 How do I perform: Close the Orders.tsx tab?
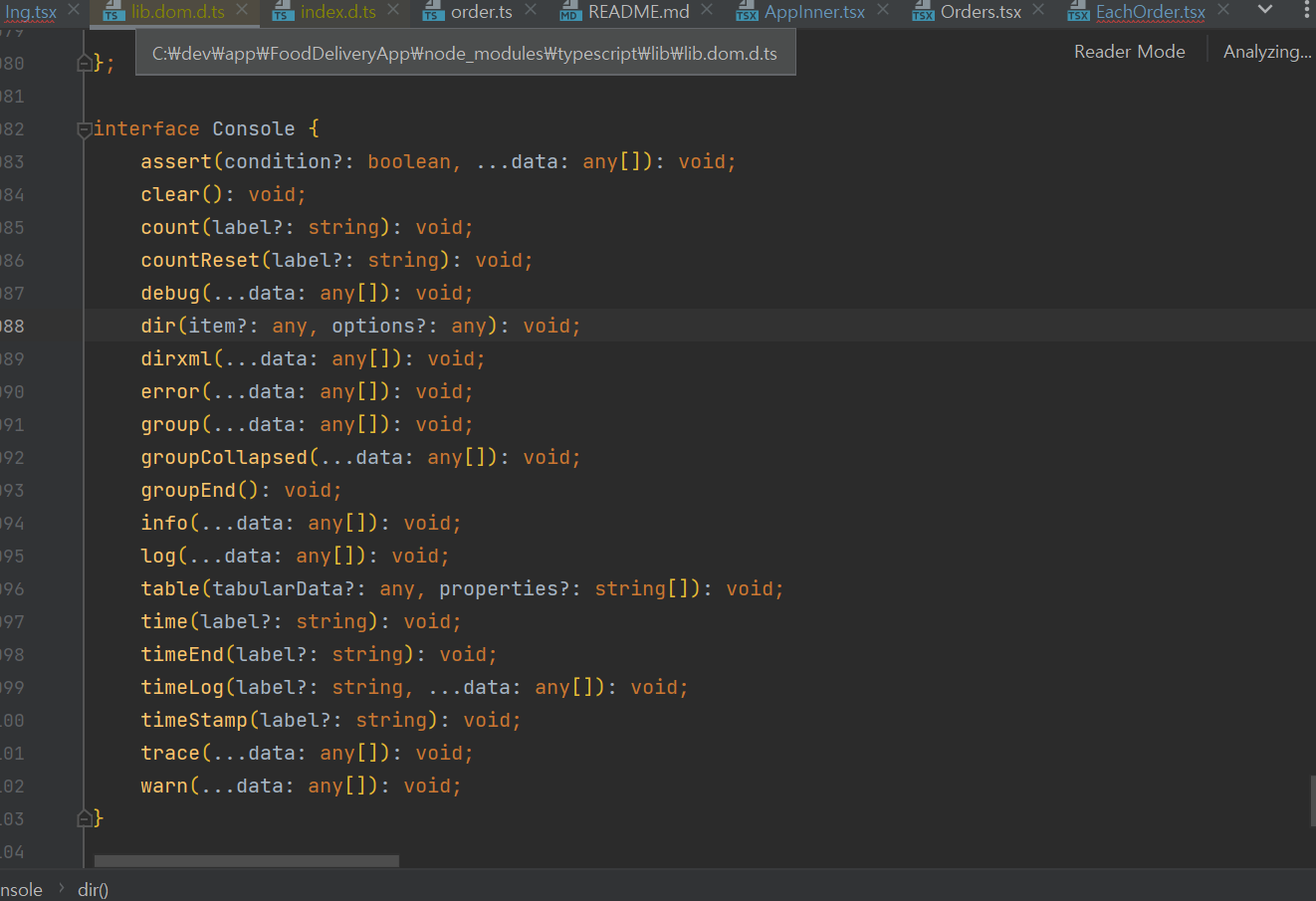[x=1039, y=10]
